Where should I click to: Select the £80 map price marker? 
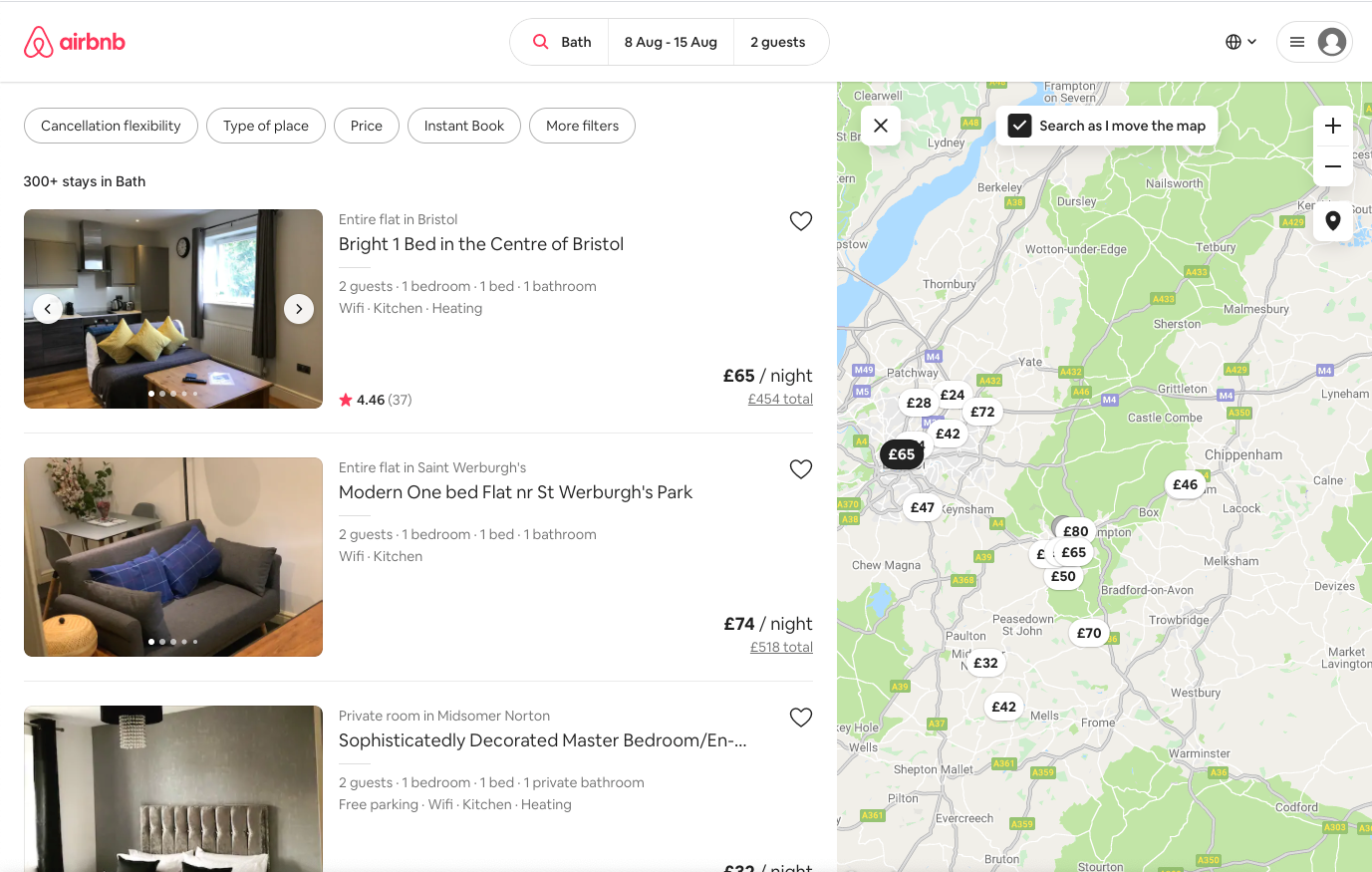click(1076, 531)
